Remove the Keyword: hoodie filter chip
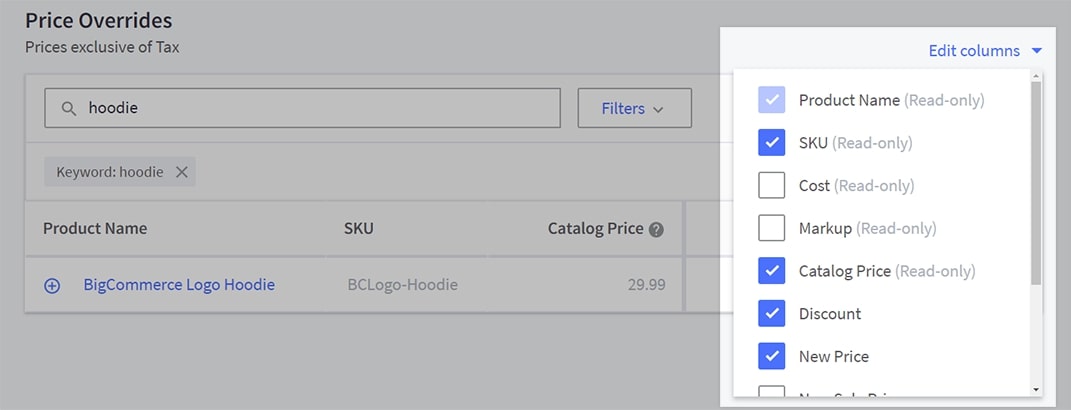 (x=181, y=172)
